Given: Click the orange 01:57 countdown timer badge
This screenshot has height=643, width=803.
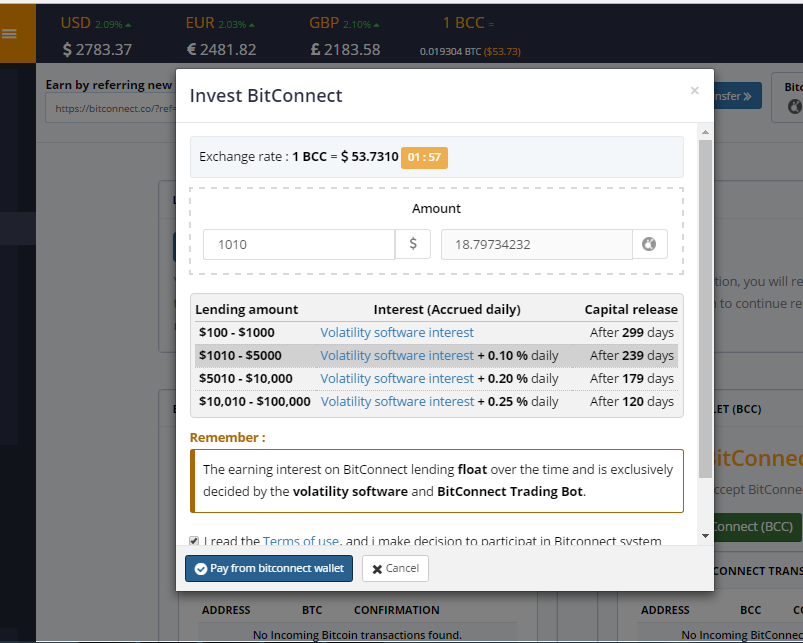Looking at the screenshot, I should tap(424, 157).
